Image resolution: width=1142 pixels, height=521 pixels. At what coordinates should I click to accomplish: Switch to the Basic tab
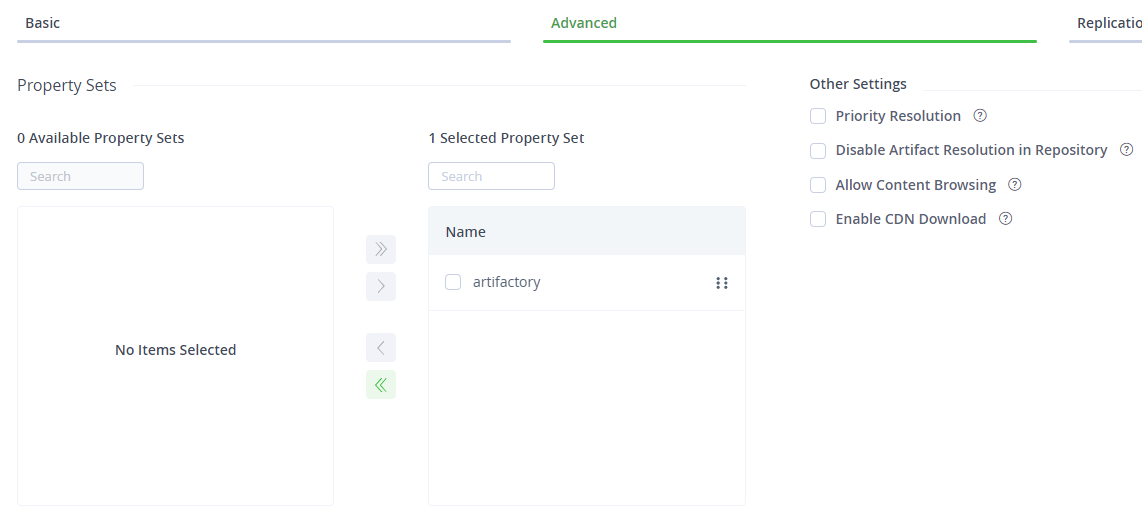[43, 23]
